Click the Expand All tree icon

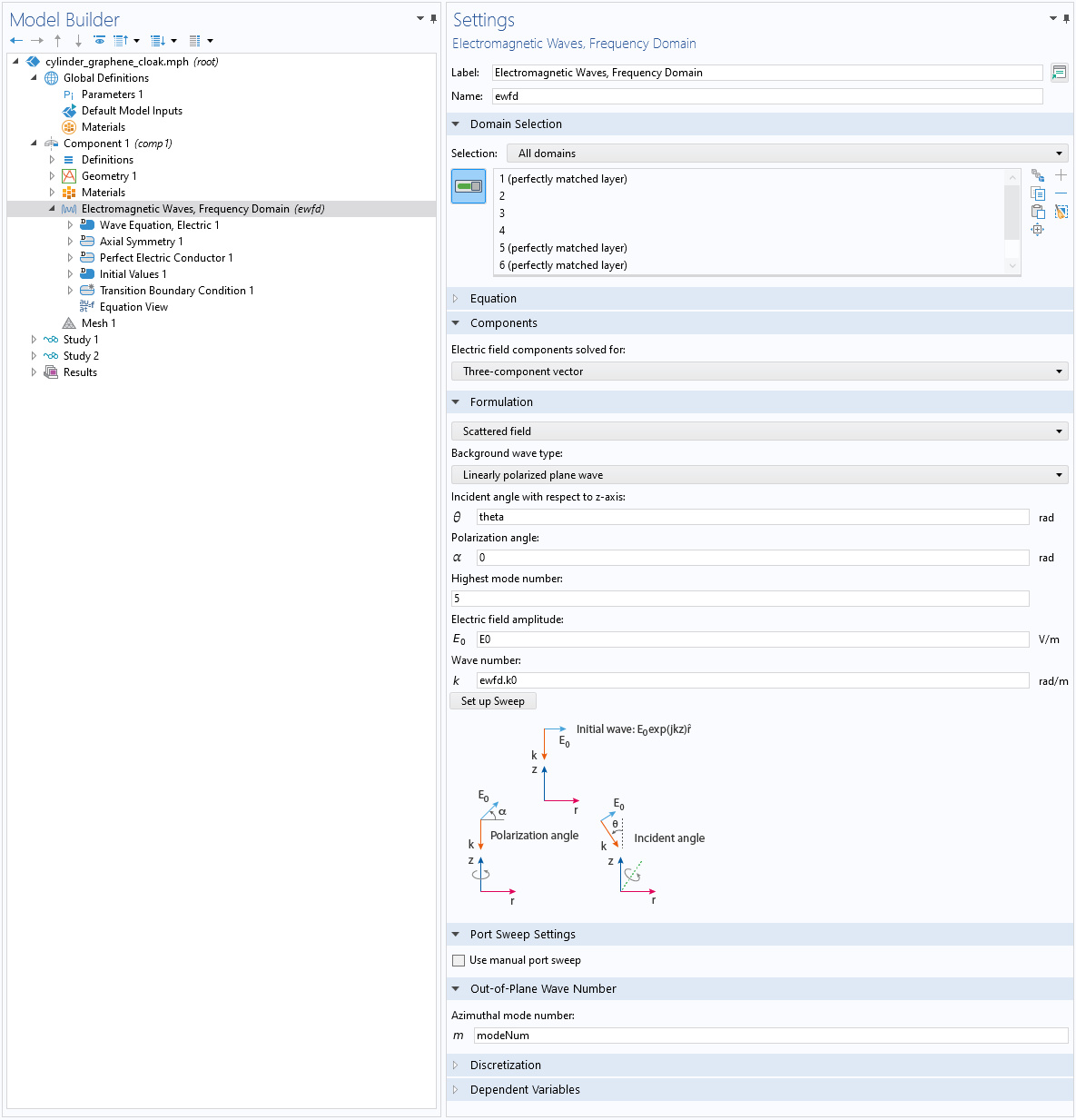point(158,41)
